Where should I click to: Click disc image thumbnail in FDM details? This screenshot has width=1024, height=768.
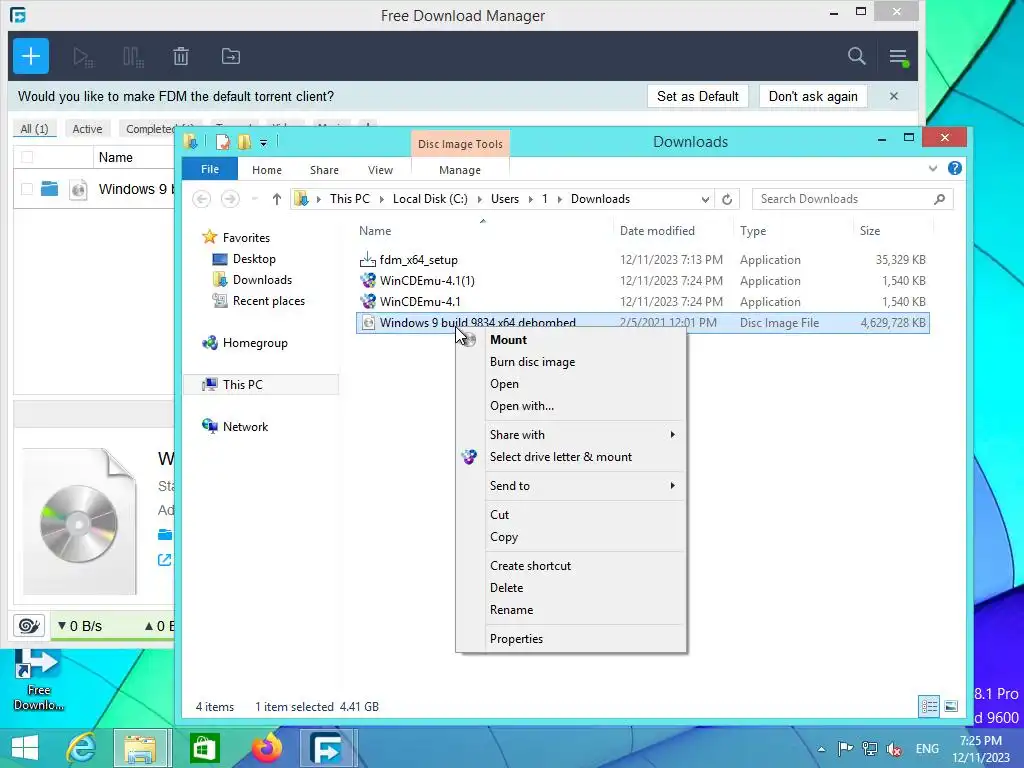[x=79, y=522]
